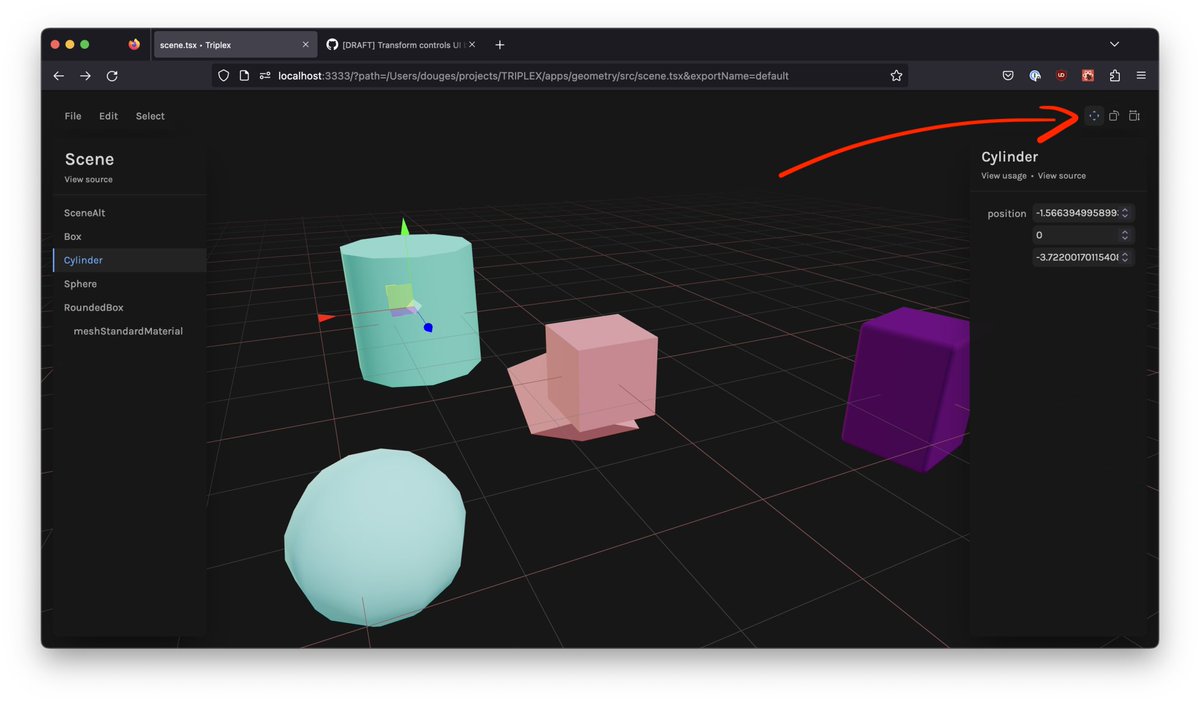Click the Scene heading in the left panel
This screenshot has height=703, width=1200.
89,160
